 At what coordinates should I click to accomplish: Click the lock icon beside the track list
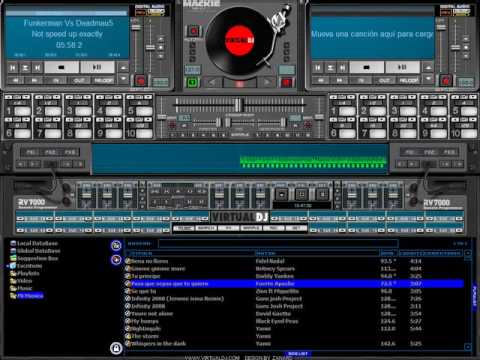pyautogui.click(x=116, y=348)
